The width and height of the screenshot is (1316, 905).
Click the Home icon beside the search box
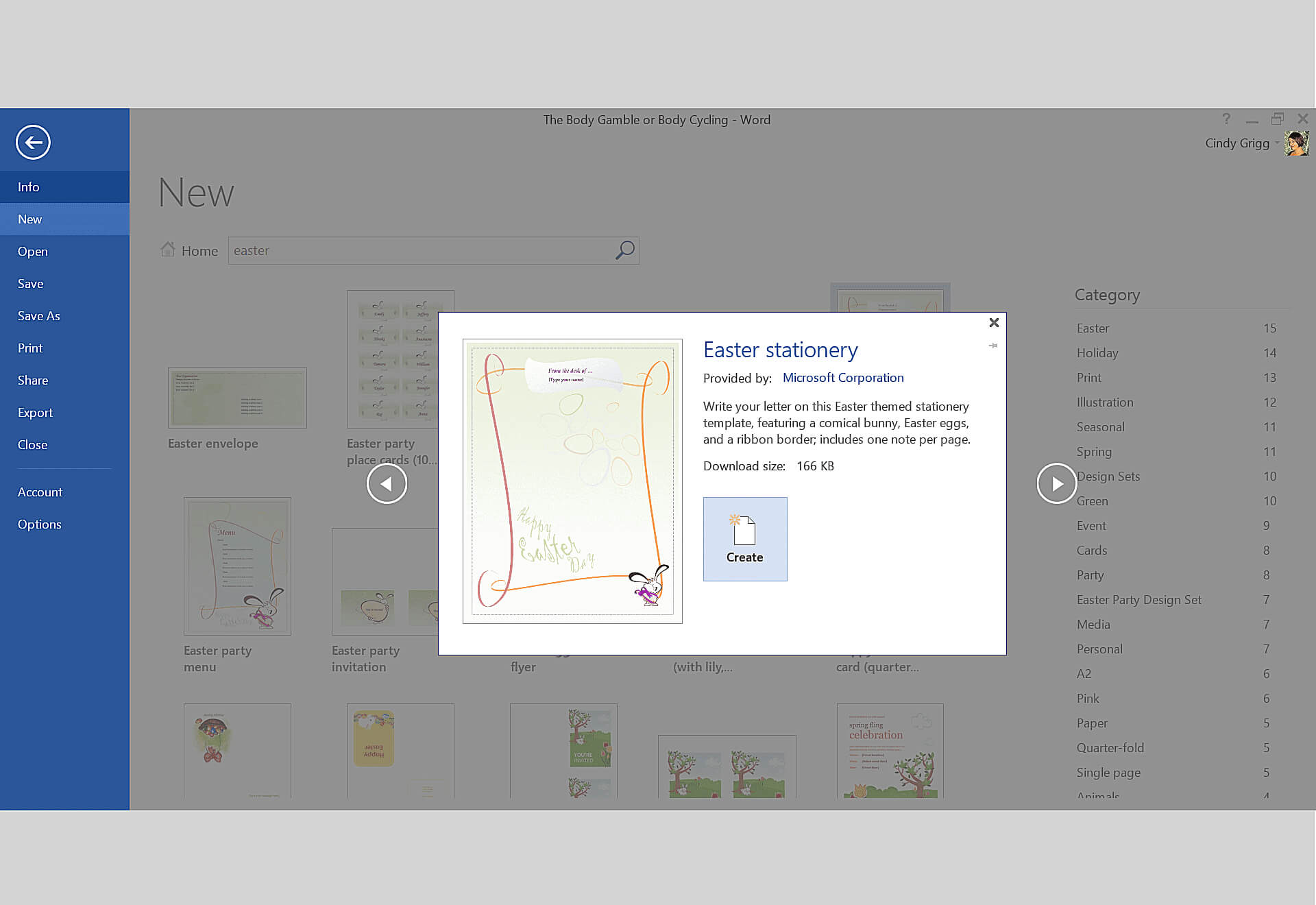(168, 250)
